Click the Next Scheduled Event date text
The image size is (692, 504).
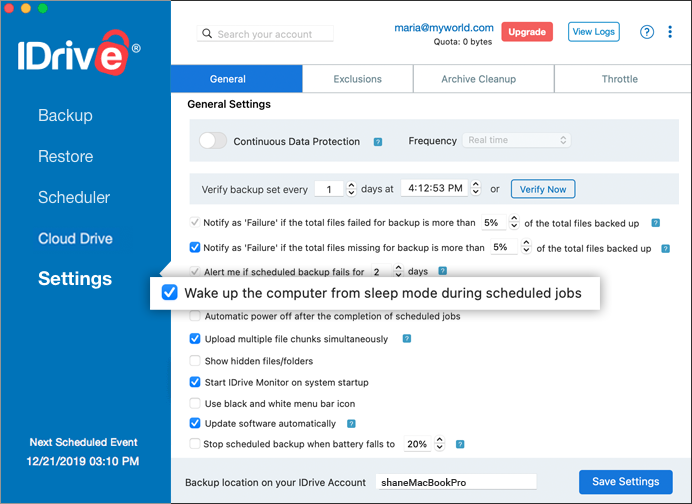pos(83,461)
